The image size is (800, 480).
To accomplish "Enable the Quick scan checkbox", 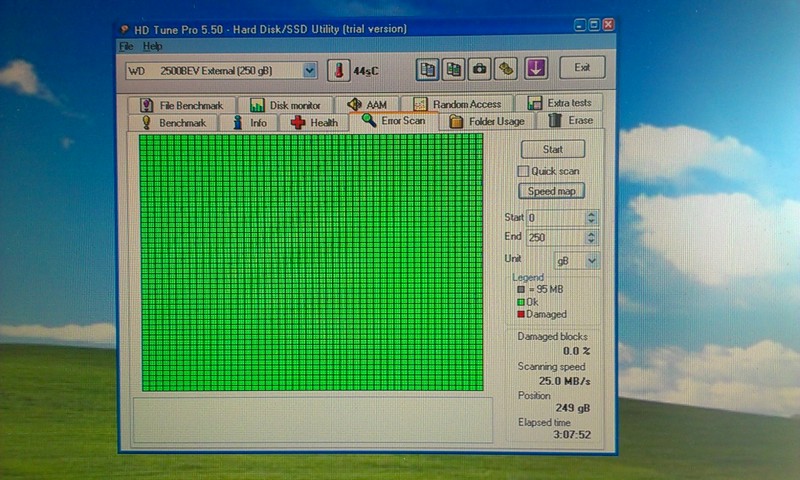I will point(523,171).
